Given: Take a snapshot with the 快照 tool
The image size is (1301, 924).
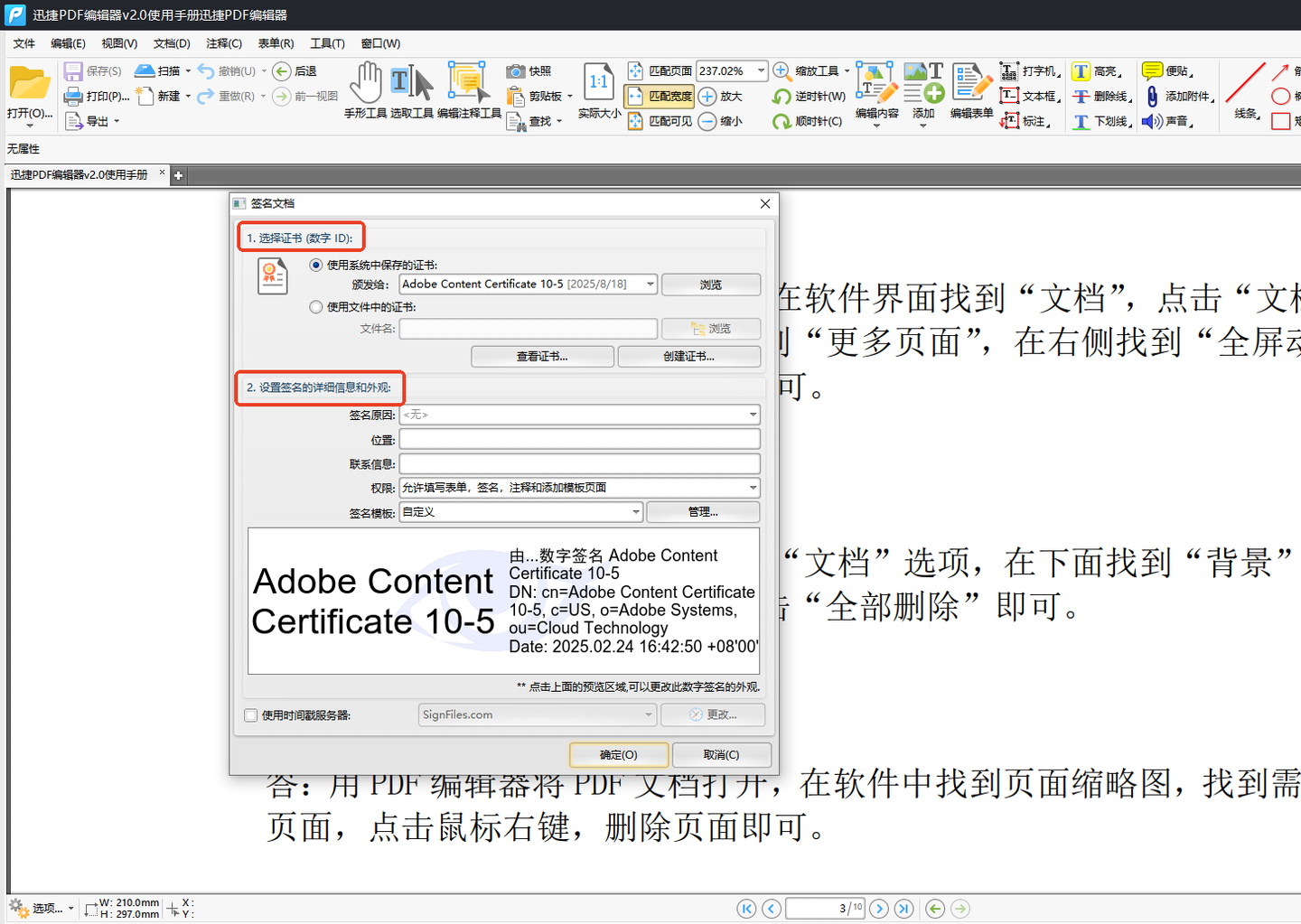Looking at the screenshot, I should click(x=529, y=70).
